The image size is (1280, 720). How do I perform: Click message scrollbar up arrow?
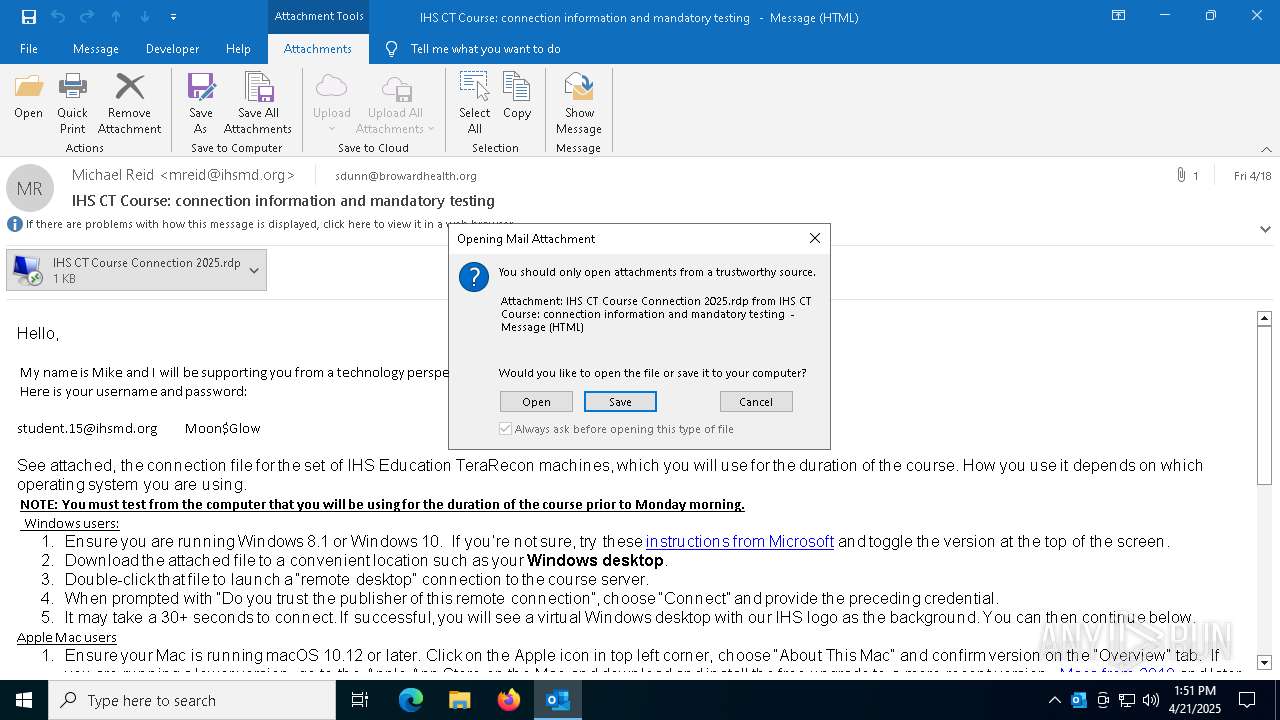tap(1264, 318)
